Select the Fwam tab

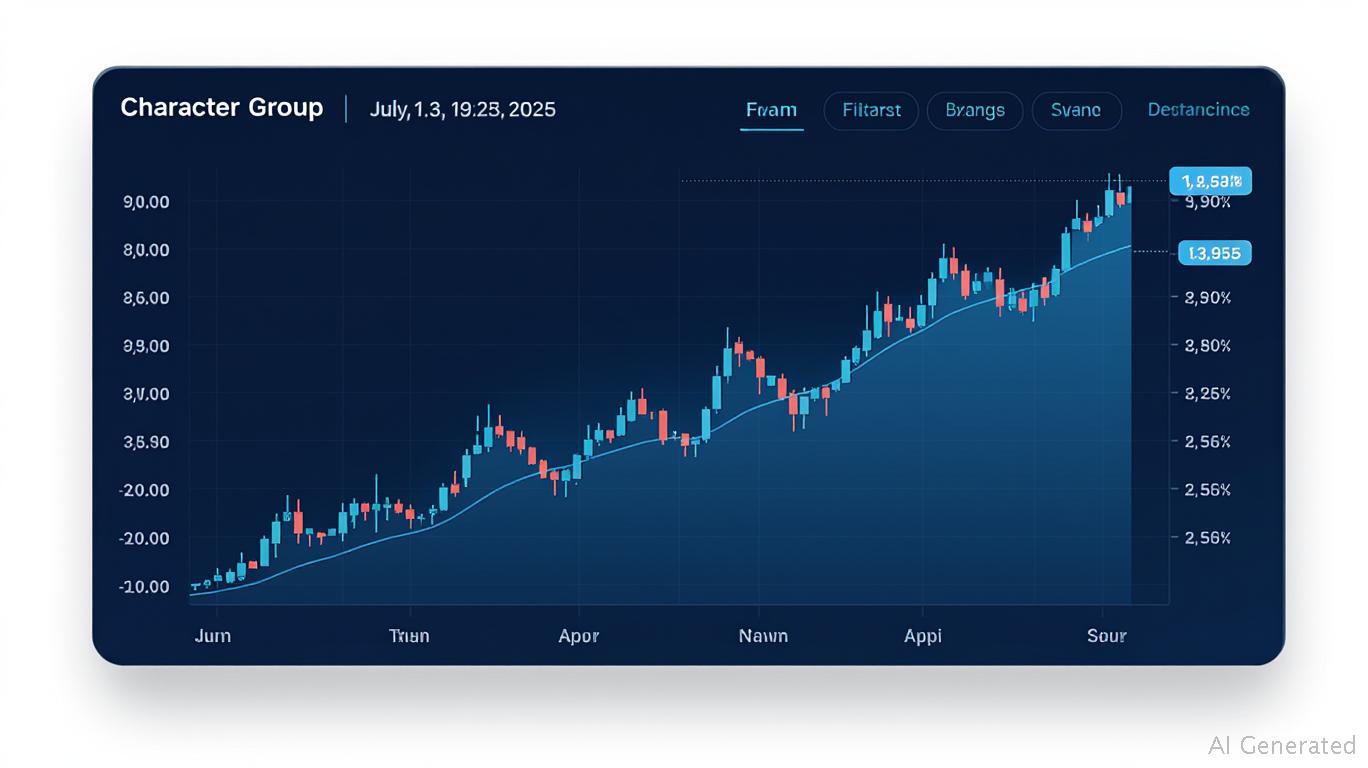(x=771, y=110)
